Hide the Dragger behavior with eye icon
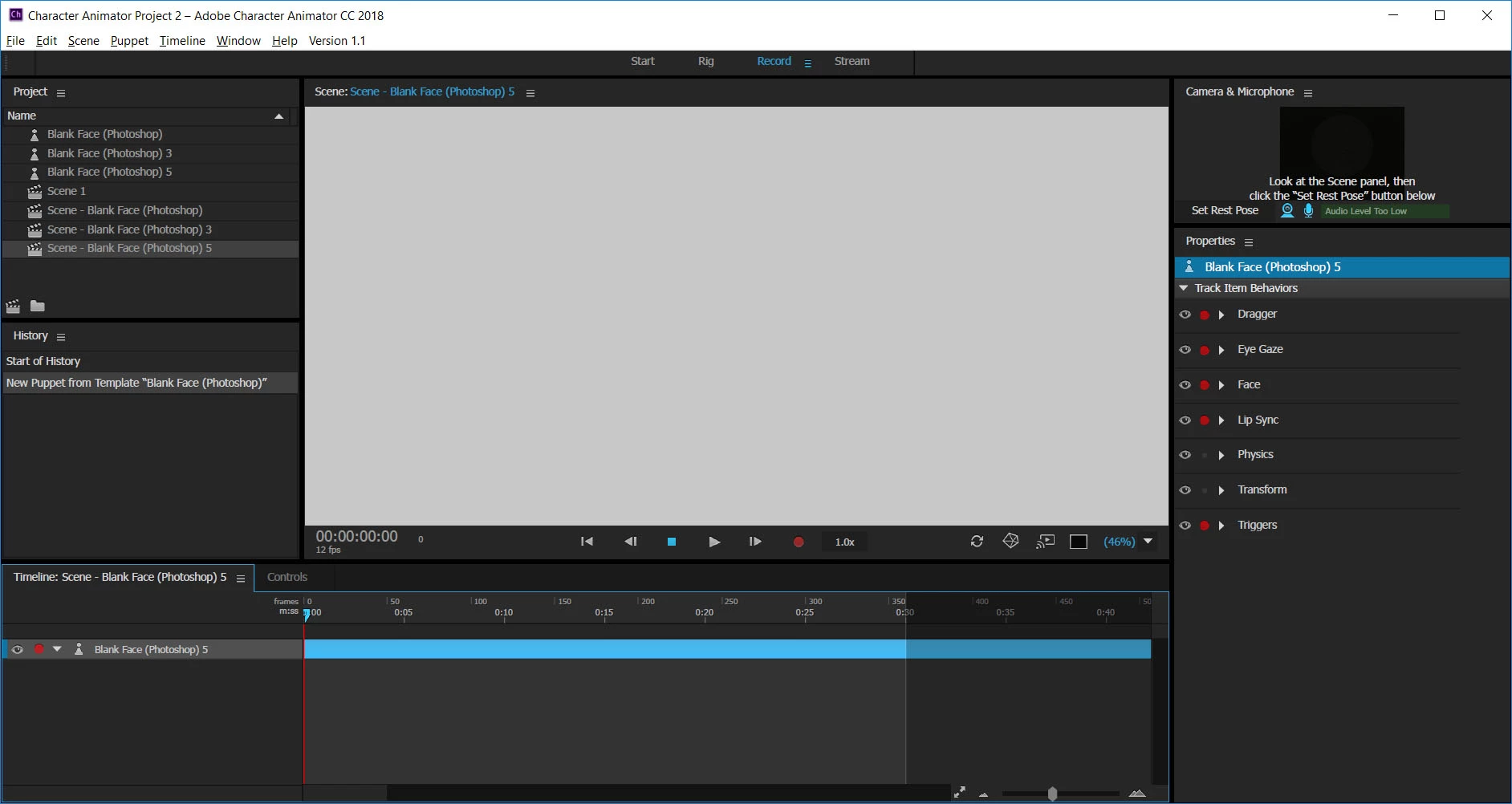The image size is (1512, 804). click(x=1185, y=315)
